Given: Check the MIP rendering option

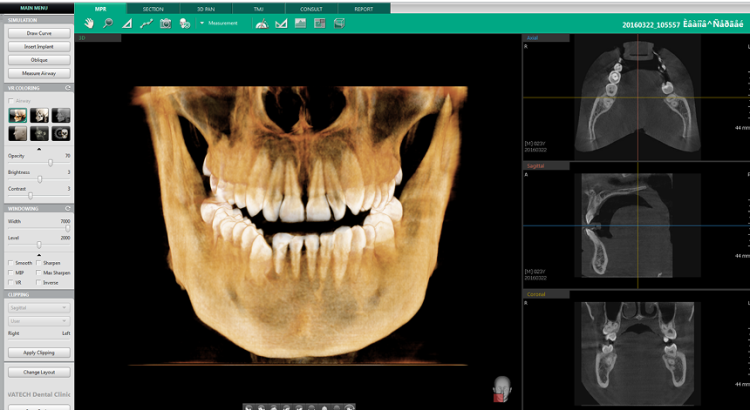Looking at the screenshot, I should [x=11, y=272].
